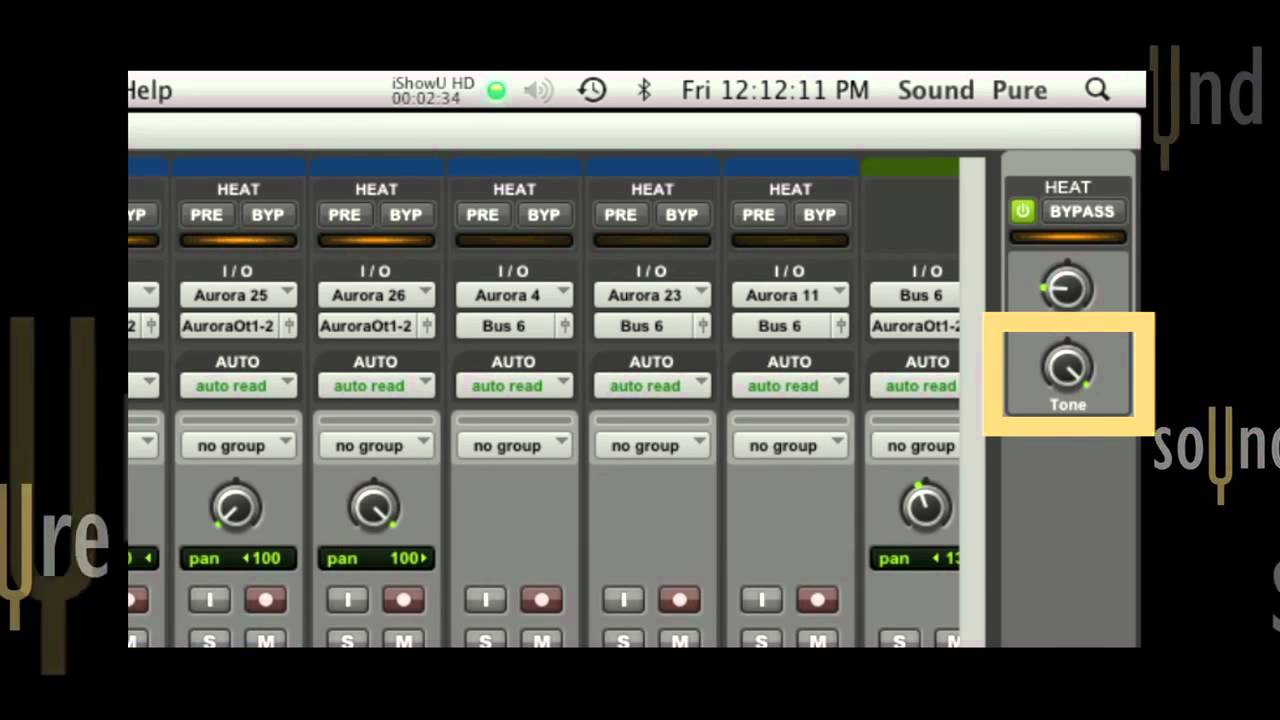Open Spotlight search magnifying glass

(1097, 90)
